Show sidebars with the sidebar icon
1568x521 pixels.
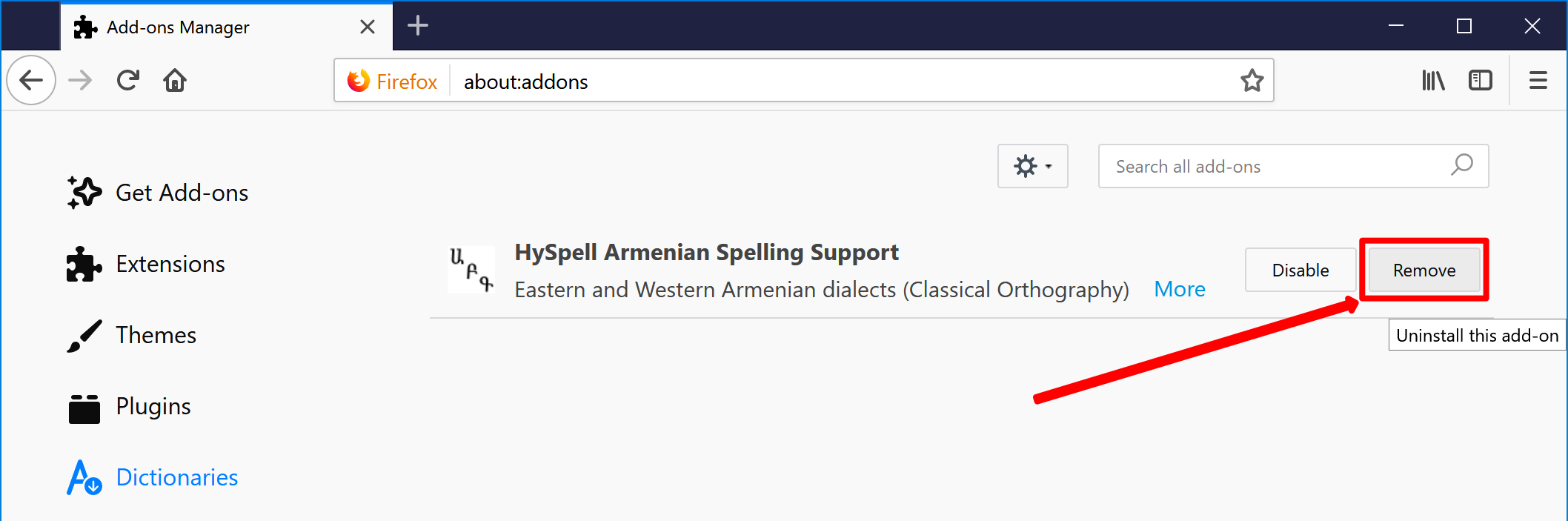[x=1481, y=80]
